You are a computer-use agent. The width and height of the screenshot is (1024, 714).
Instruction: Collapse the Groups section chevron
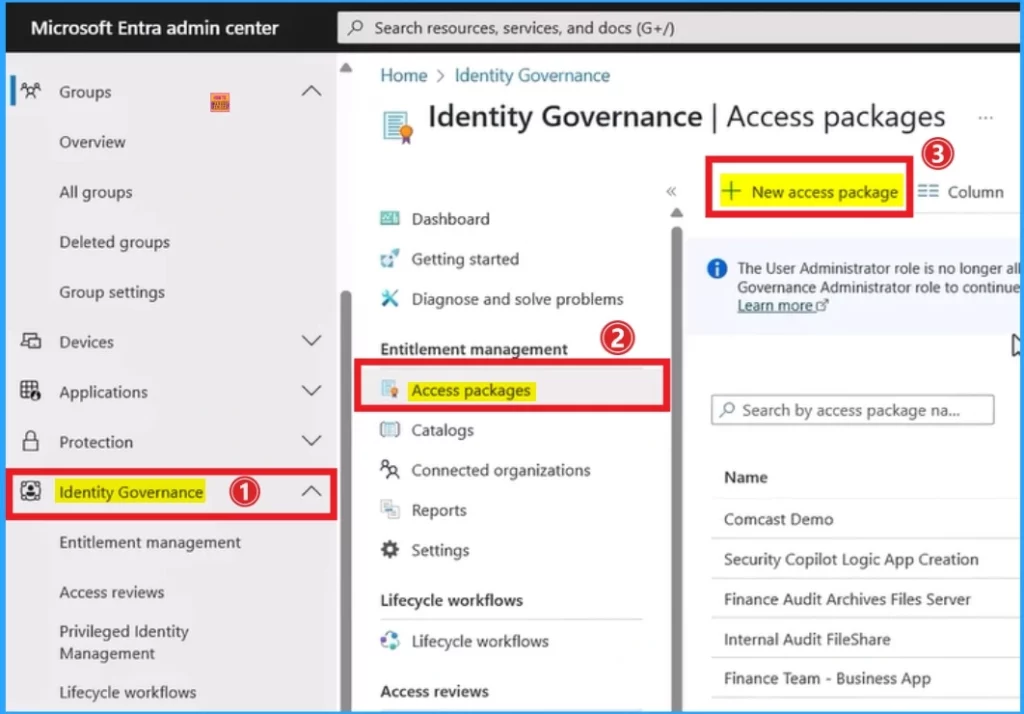[x=312, y=91]
